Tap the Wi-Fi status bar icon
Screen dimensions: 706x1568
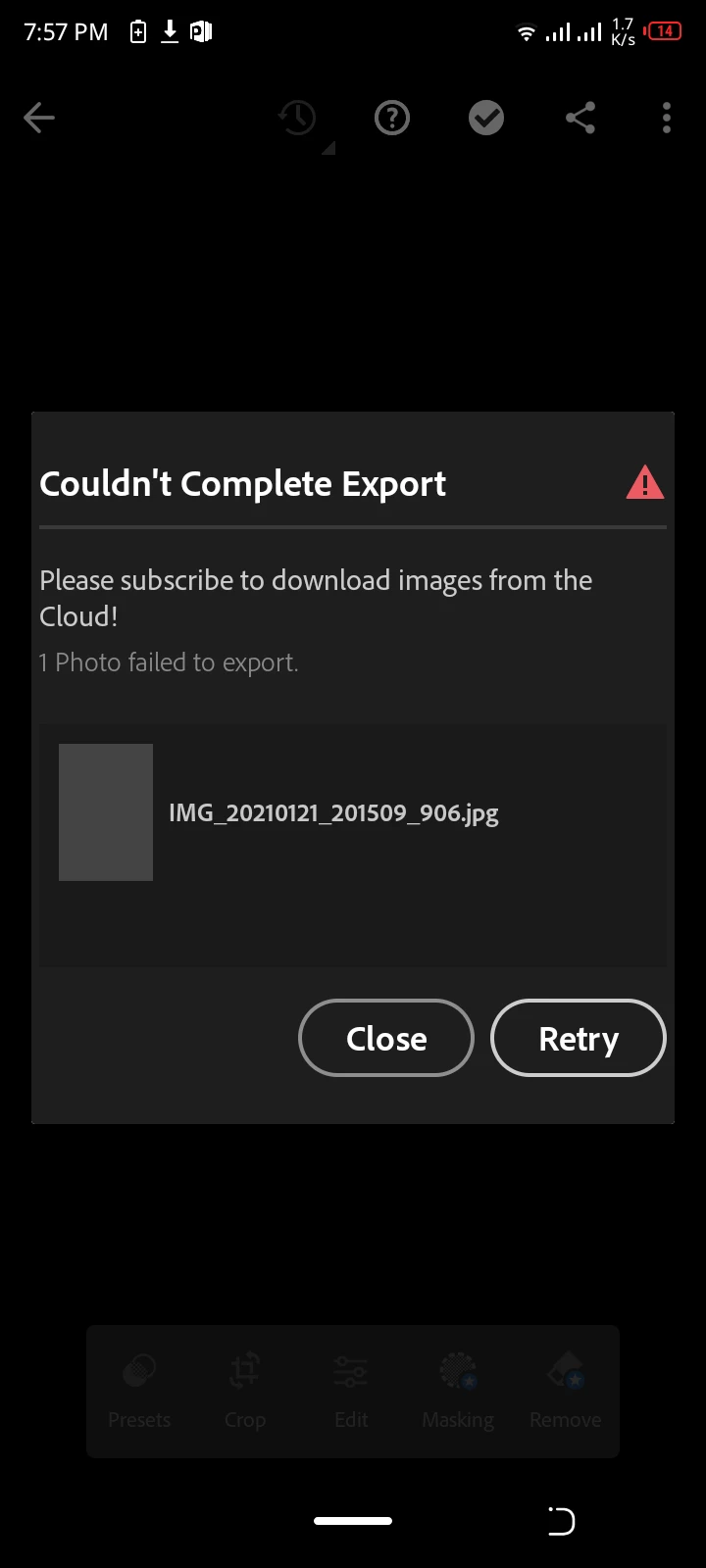pyautogui.click(x=527, y=32)
